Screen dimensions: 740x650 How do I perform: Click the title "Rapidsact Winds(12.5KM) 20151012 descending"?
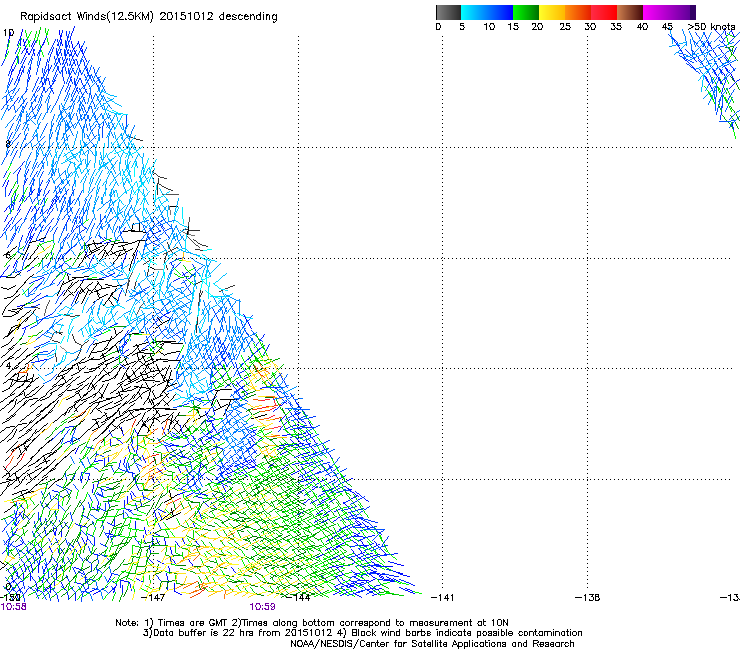149,17
